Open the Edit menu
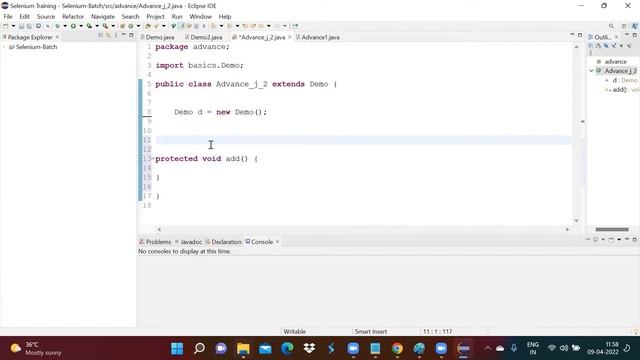Image resolution: width=640 pixels, height=360 pixels. point(24,16)
